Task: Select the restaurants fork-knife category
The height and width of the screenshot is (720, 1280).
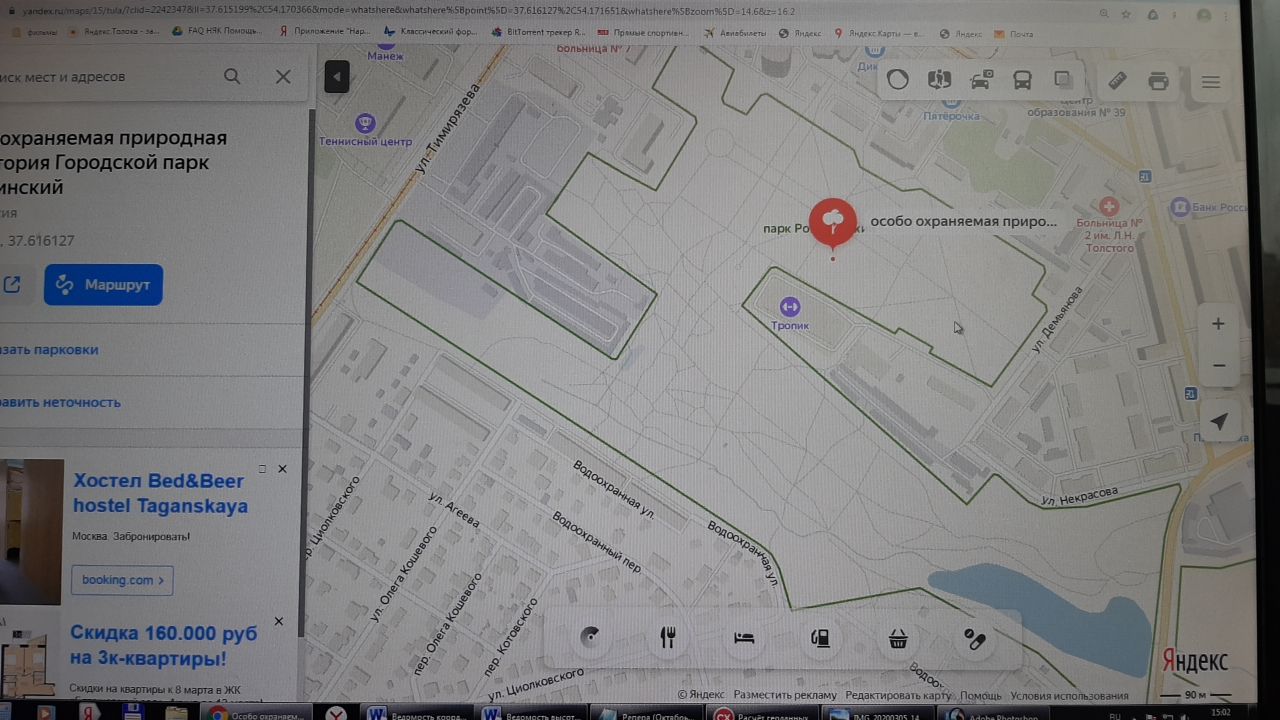Action: (x=667, y=638)
